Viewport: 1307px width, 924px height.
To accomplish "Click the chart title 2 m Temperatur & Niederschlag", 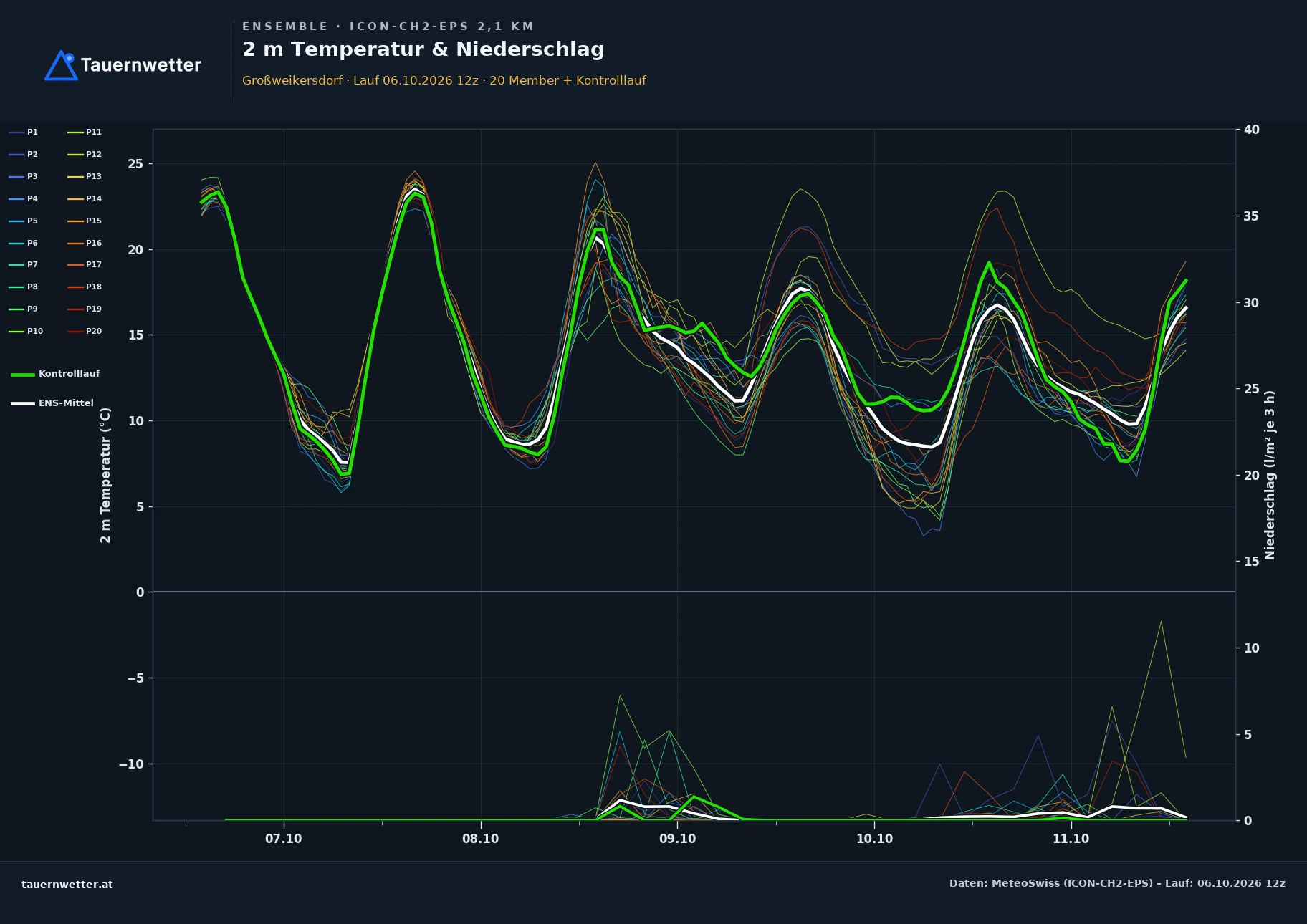I will 423,49.
